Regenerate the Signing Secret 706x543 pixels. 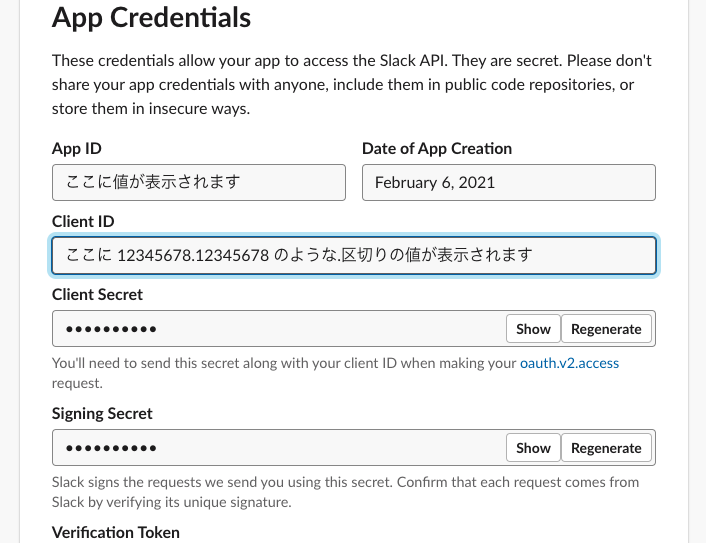606,447
